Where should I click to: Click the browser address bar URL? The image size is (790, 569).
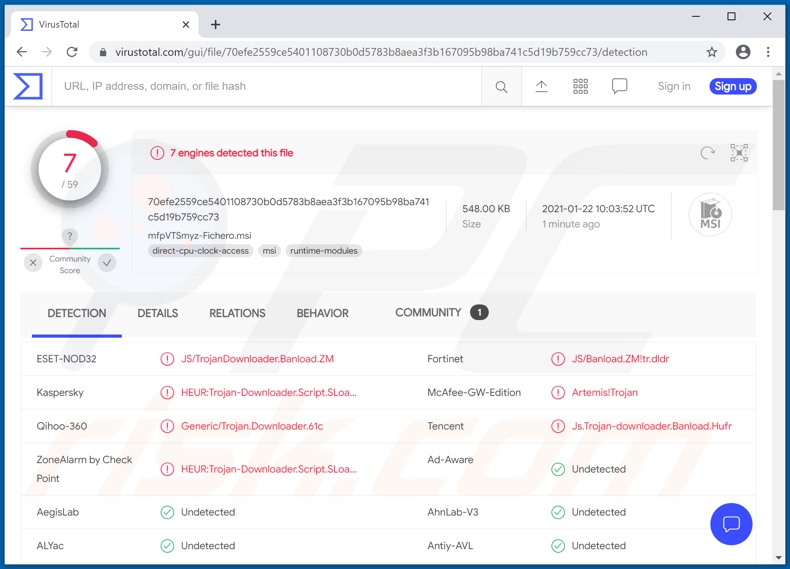tap(381, 52)
